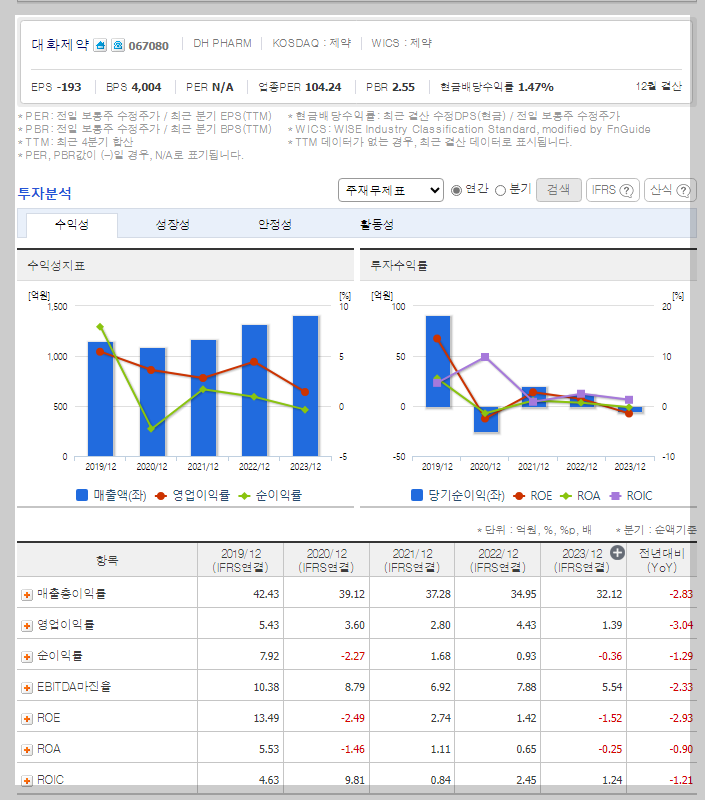Click the 항목 column header
The image size is (705, 800).
point(107,560)
